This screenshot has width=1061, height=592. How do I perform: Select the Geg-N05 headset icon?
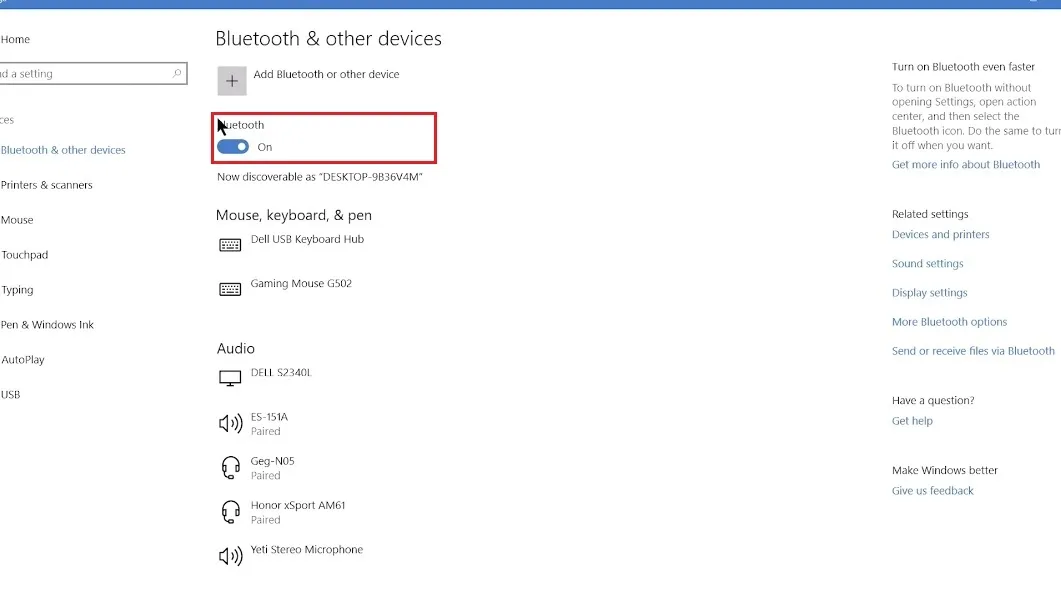pyautogui.click(x=230, y=466)
